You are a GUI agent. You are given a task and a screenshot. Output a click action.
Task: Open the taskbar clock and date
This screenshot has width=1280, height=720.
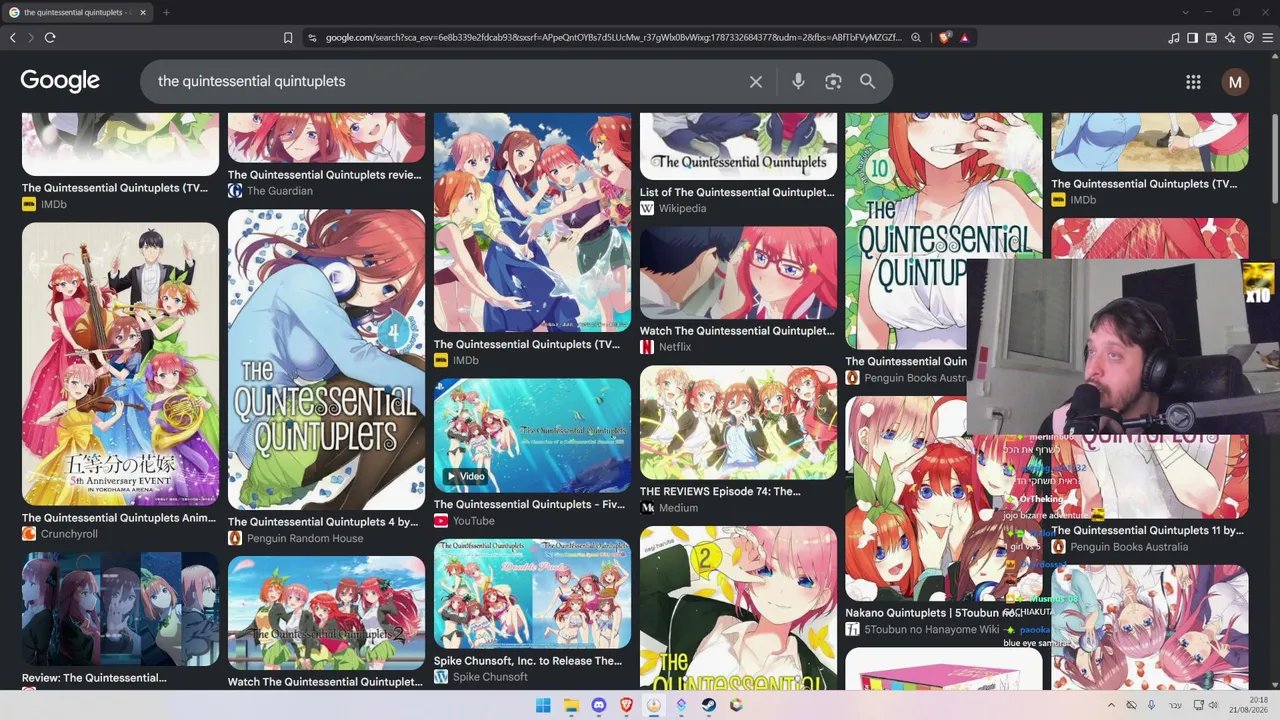[1248, 705]
